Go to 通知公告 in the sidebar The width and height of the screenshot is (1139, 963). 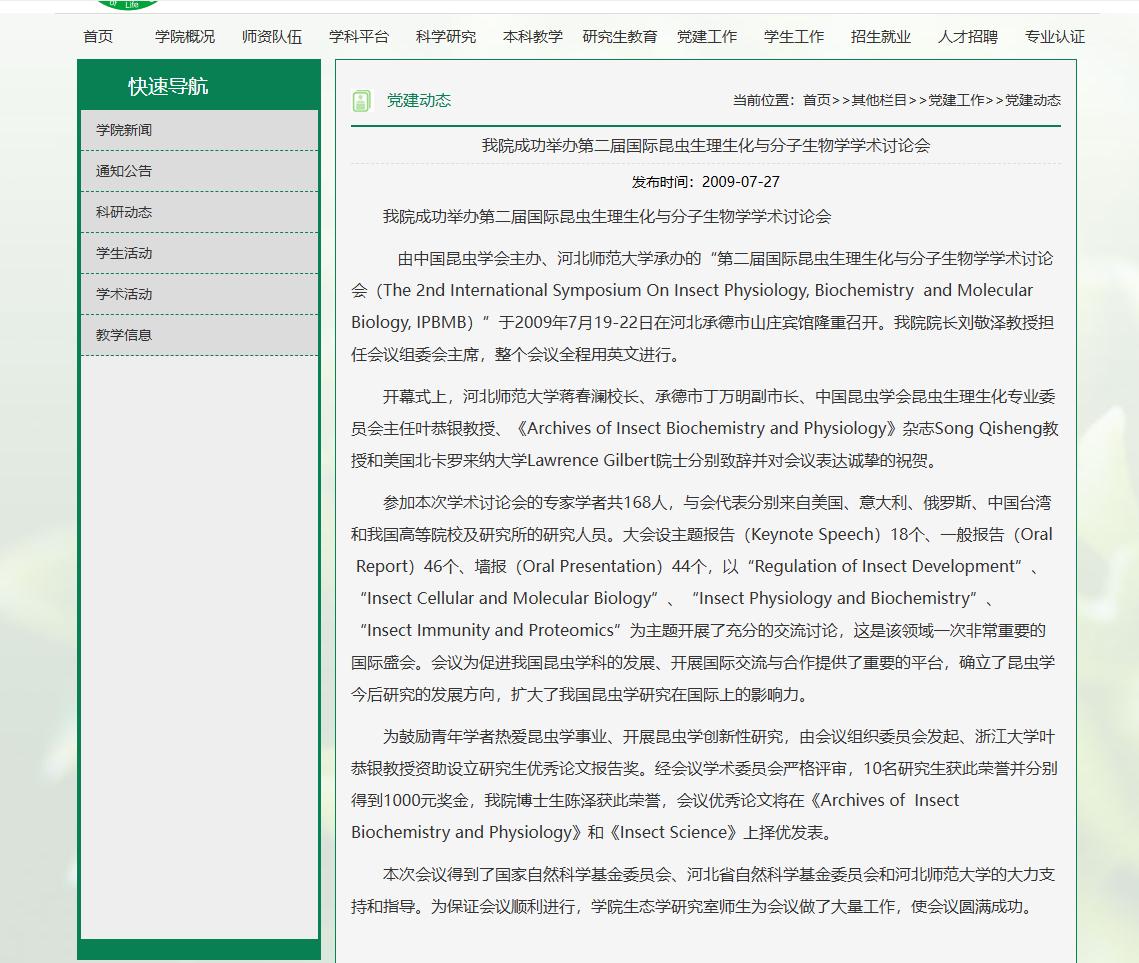(124, 171)
